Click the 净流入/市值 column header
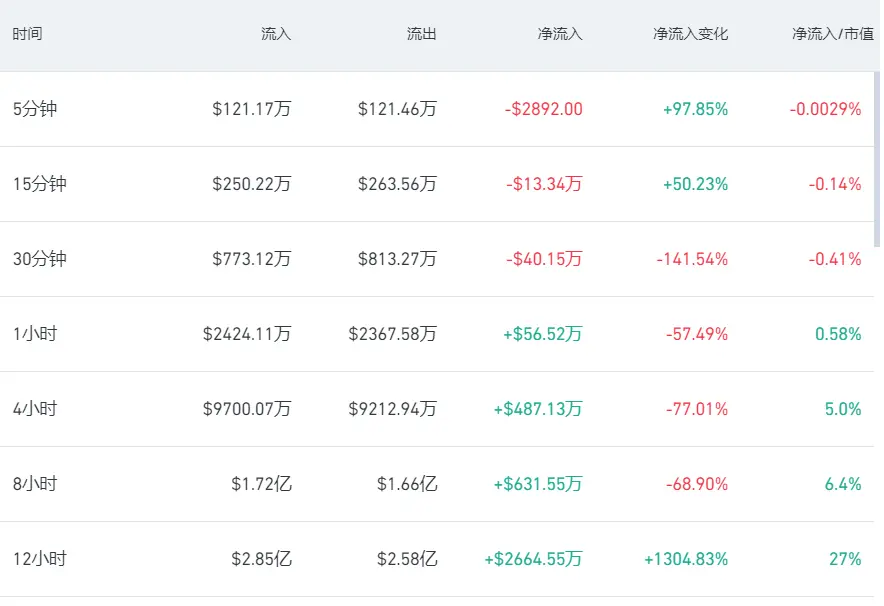The width and height of the screenshot is (884, 606). 833,34
